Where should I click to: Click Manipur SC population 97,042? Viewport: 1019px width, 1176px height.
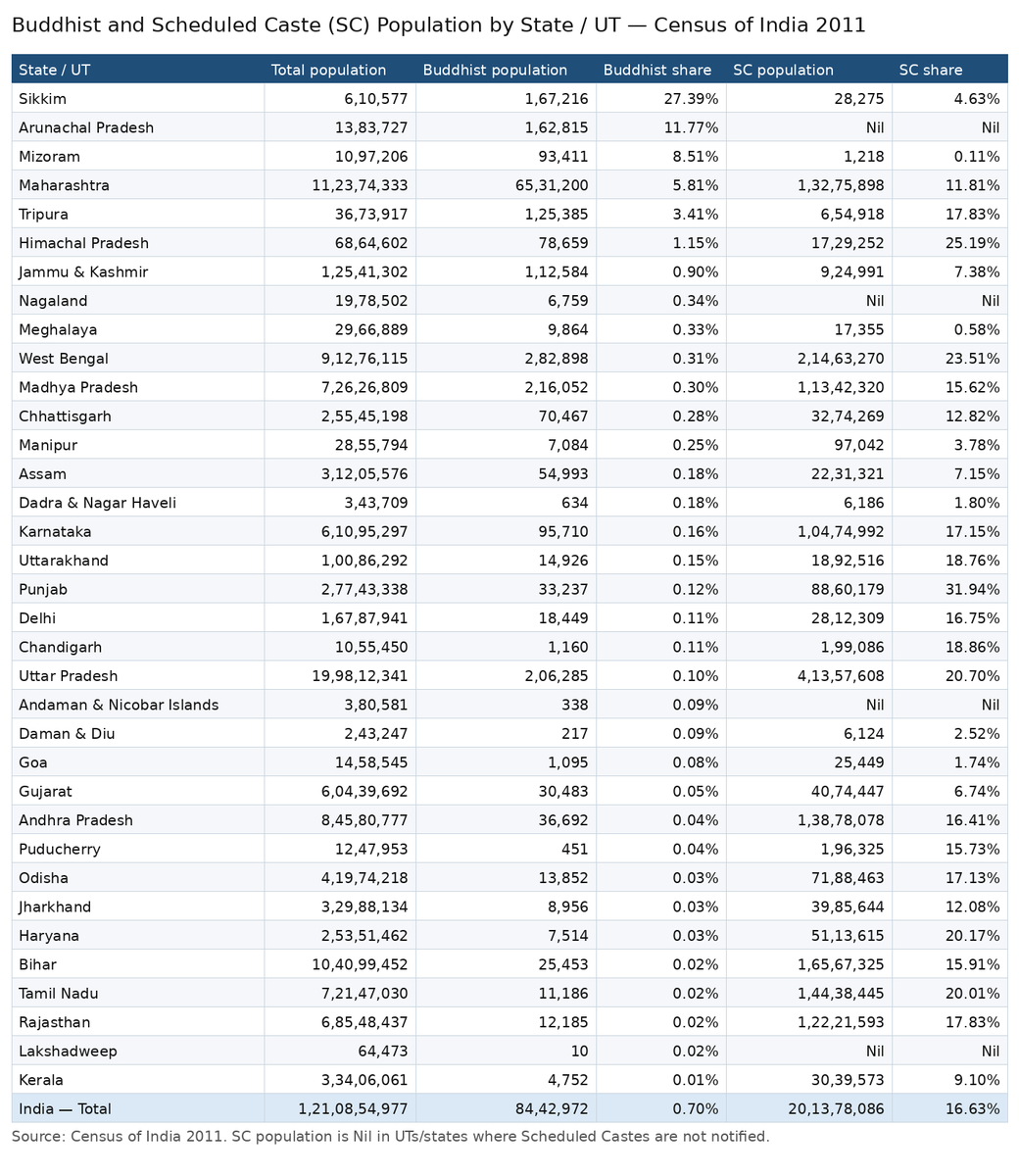point(809,445)
